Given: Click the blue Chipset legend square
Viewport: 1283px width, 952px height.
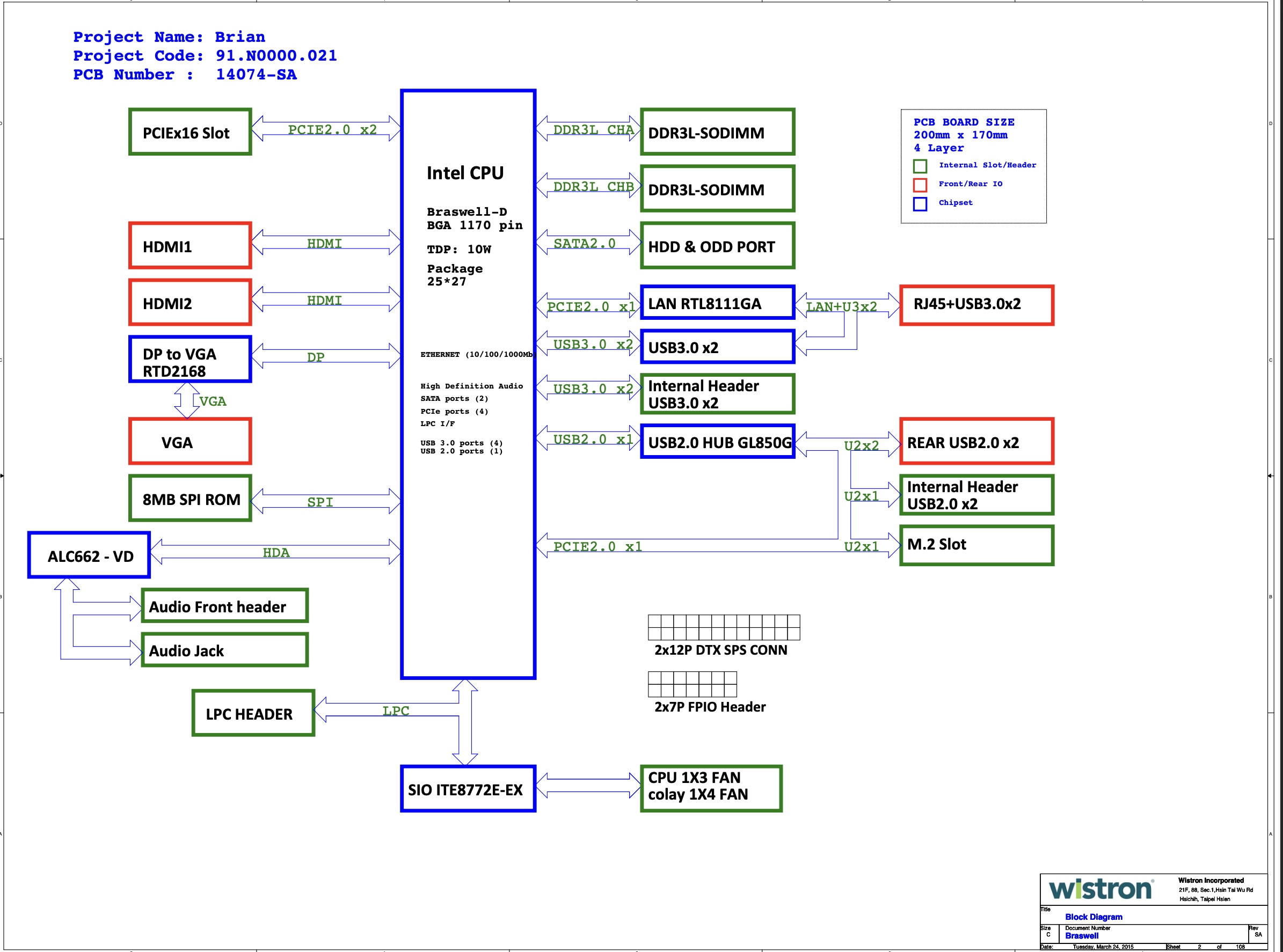Looking at the screenshot, I should 920,203.
